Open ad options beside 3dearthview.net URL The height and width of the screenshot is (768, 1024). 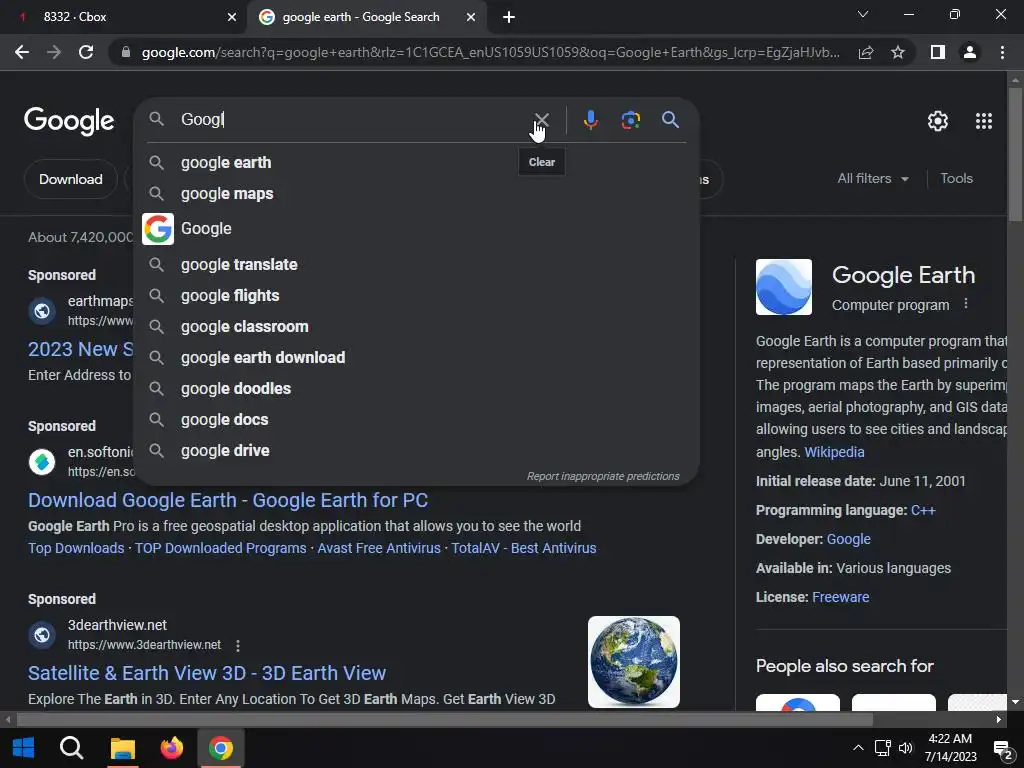238,645
